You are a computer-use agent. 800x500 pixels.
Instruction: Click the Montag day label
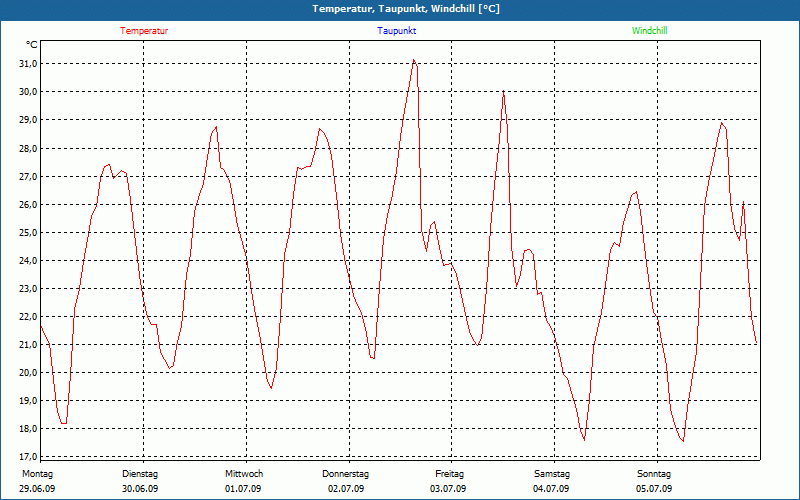(x=37, y=474)
